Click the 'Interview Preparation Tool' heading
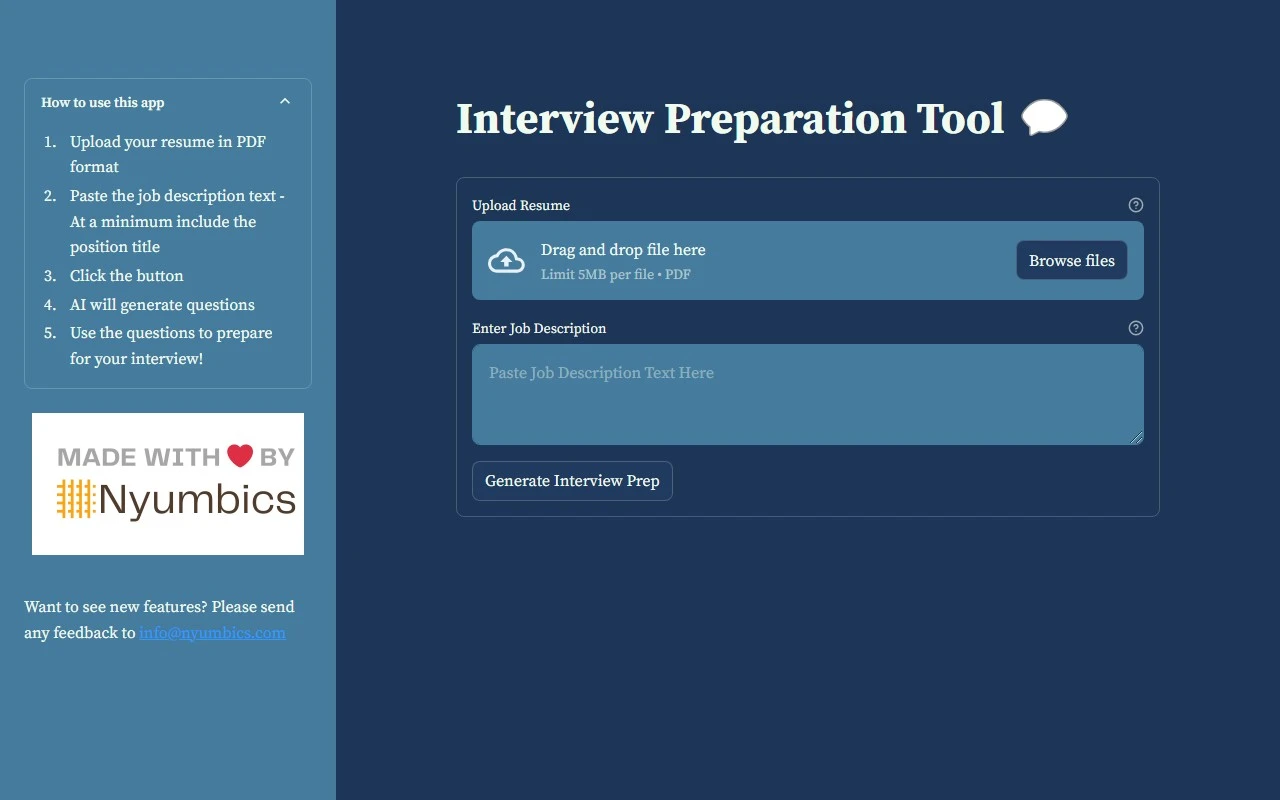The image size is (1280, 800). click(x=730, y=118)
